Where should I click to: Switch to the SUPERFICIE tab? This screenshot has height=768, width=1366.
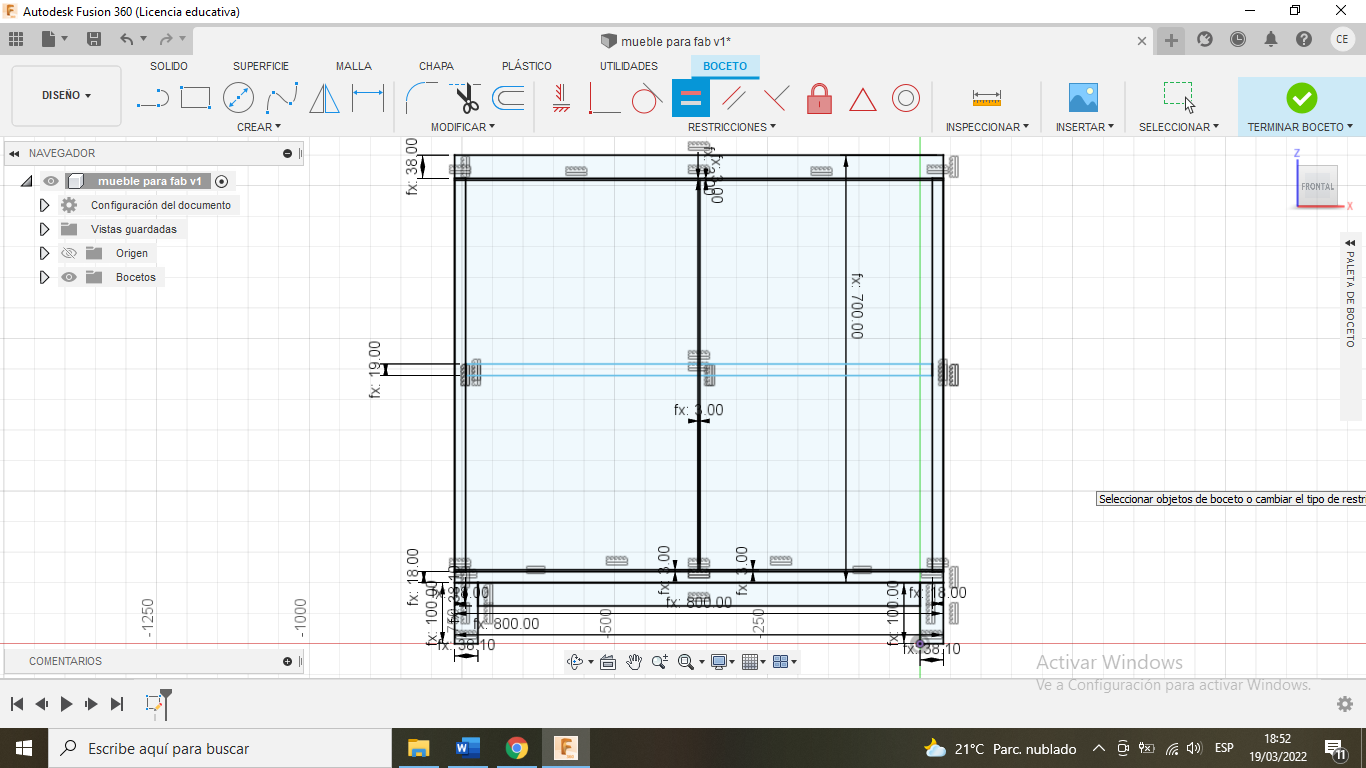[x=261, y=66]
